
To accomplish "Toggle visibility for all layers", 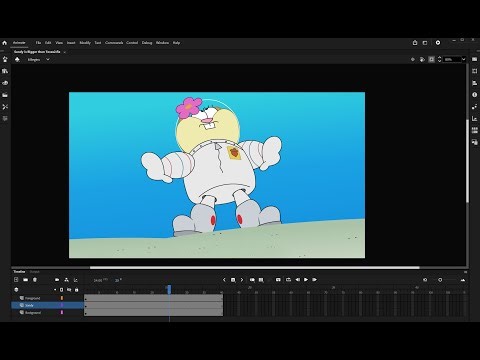I will pyautogui.click(x=69, y=290).
